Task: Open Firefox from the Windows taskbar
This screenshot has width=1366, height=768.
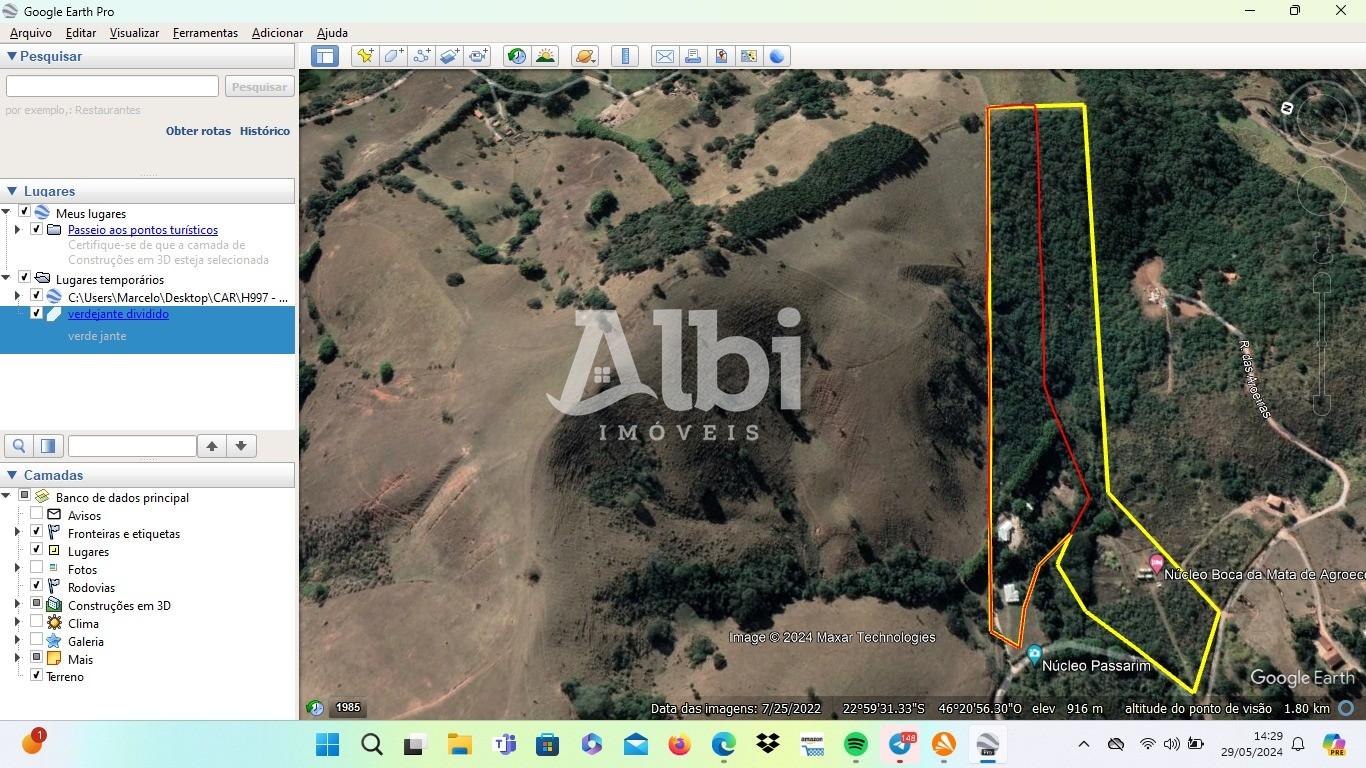Action: [x=679, y=744]
